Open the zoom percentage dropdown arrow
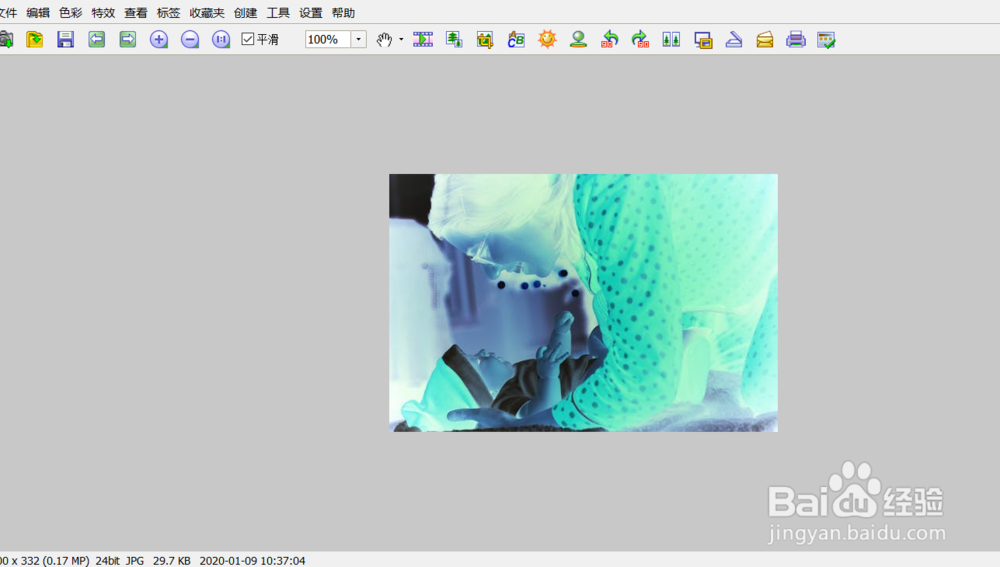The image size is (1000, 567). [x=358, y=40]
